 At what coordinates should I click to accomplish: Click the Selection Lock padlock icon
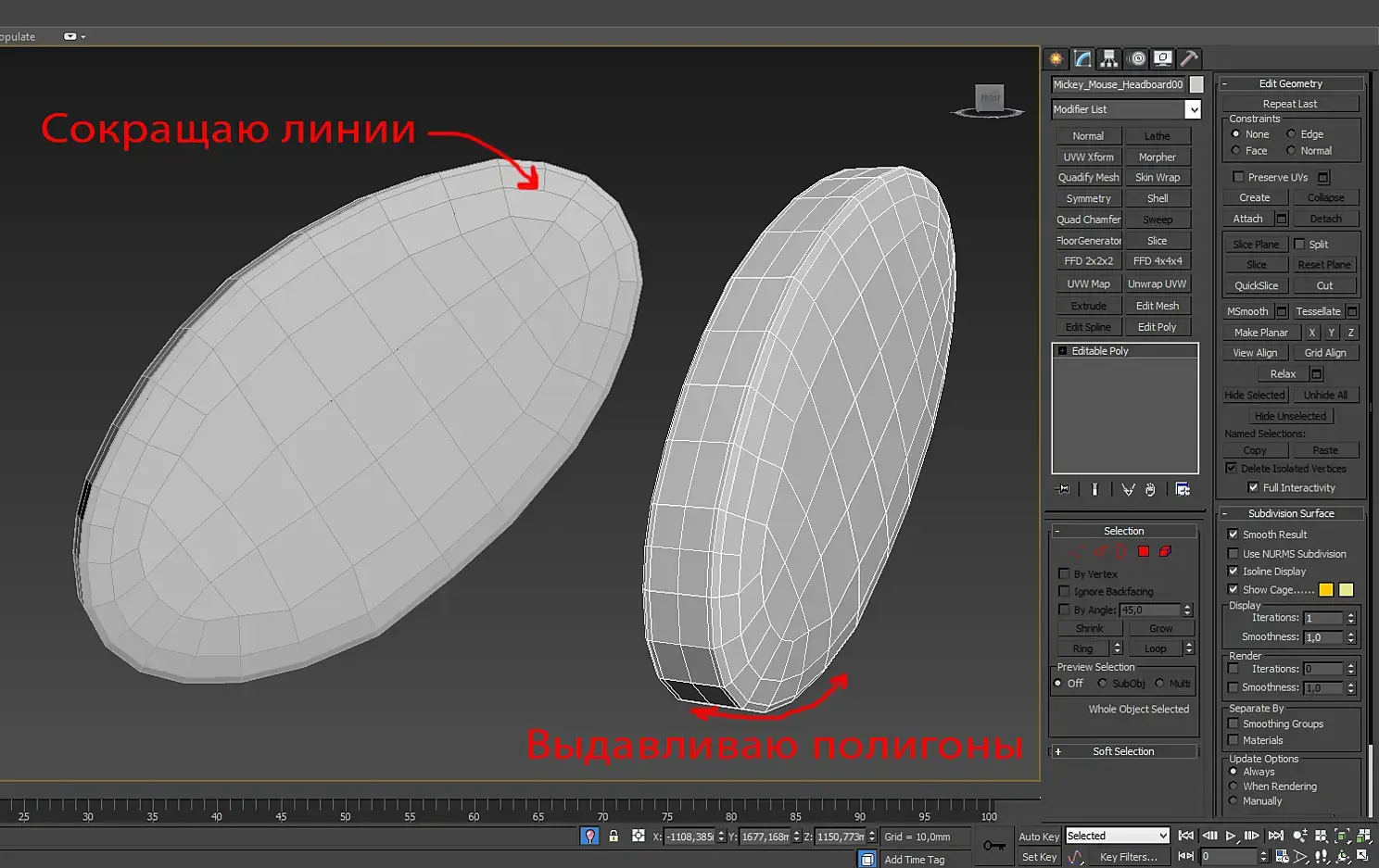point(614,836)
